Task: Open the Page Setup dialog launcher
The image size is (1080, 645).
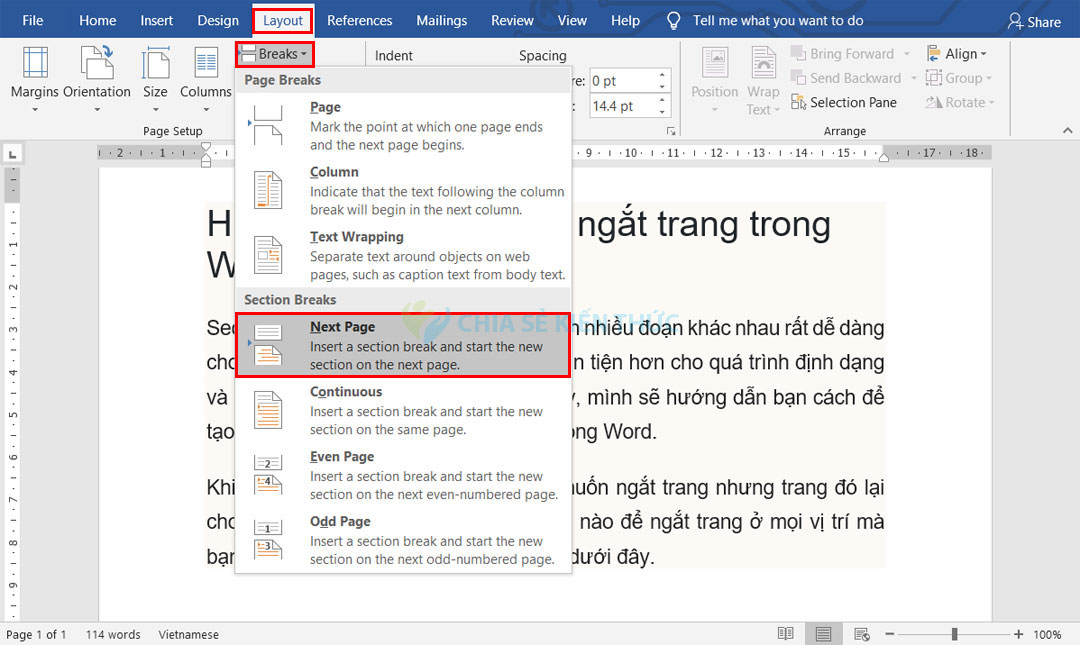Action: click(x=670, y=131)
